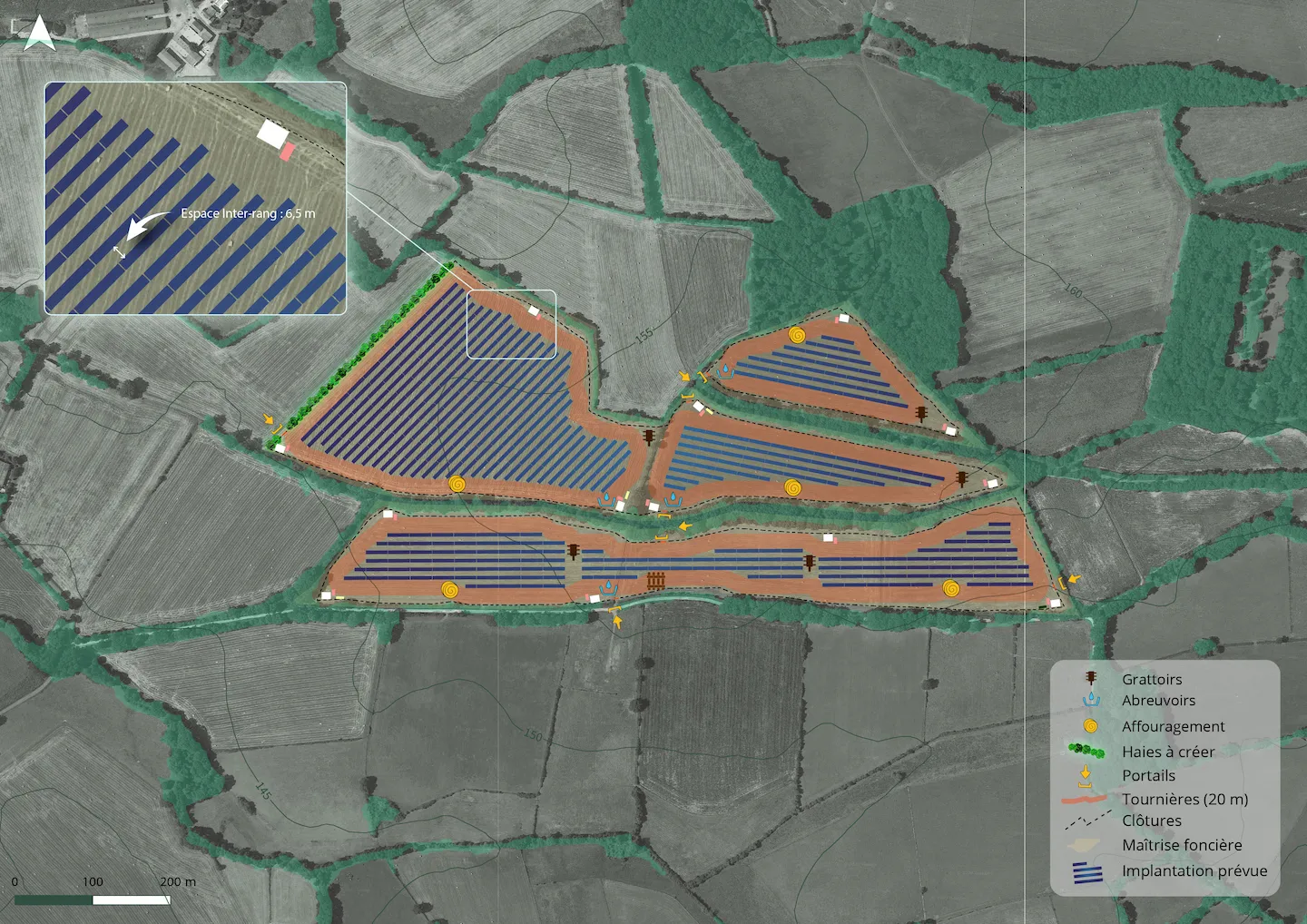Image resolution: width=1307 pixels, height=924 pixels.
Task: Click the white highlight rectangle on the map
Action: 511,324
